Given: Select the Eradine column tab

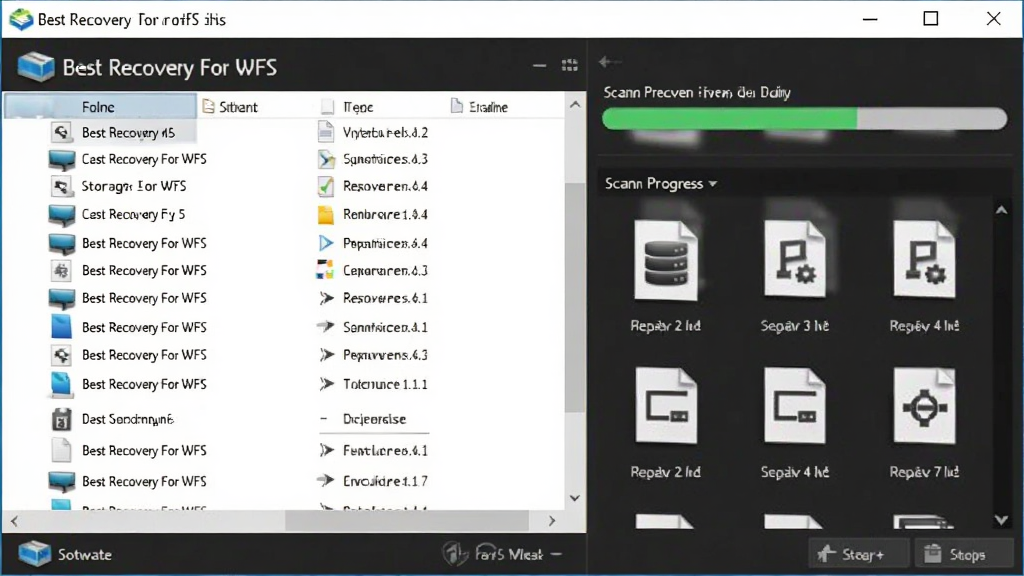Looking at the screenshot, I should [479, 106].
